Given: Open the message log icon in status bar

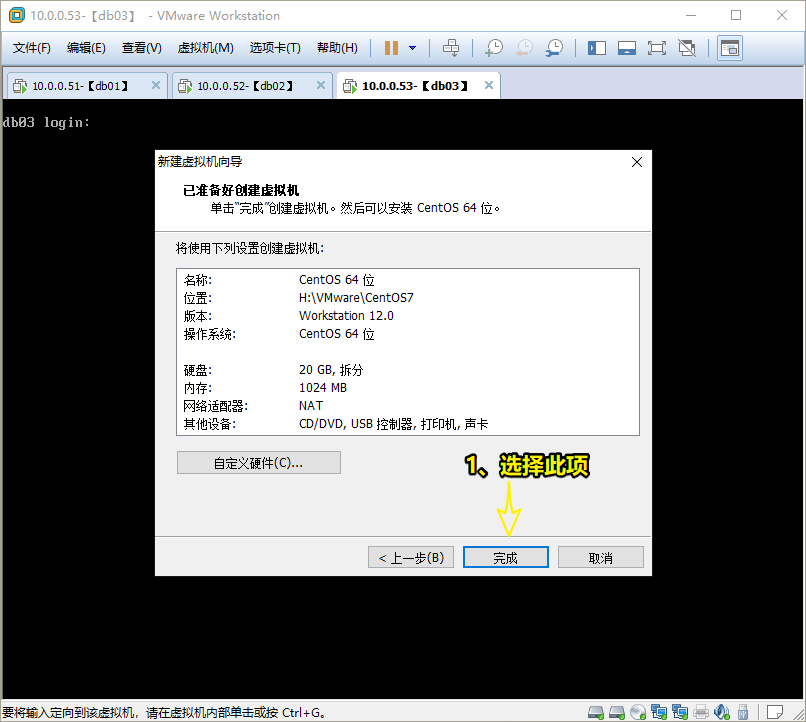Looking at the screenshot, I should coord(775,712).
